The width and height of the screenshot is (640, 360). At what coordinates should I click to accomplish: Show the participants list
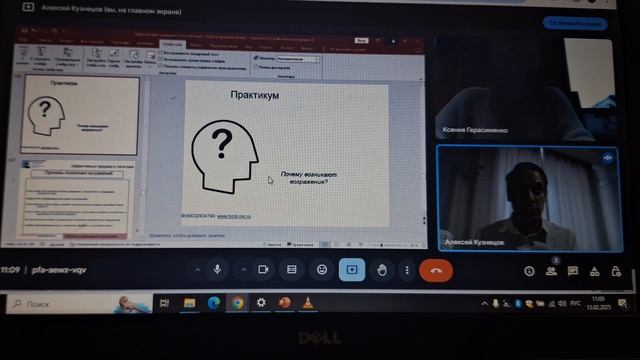pos(551,271)
